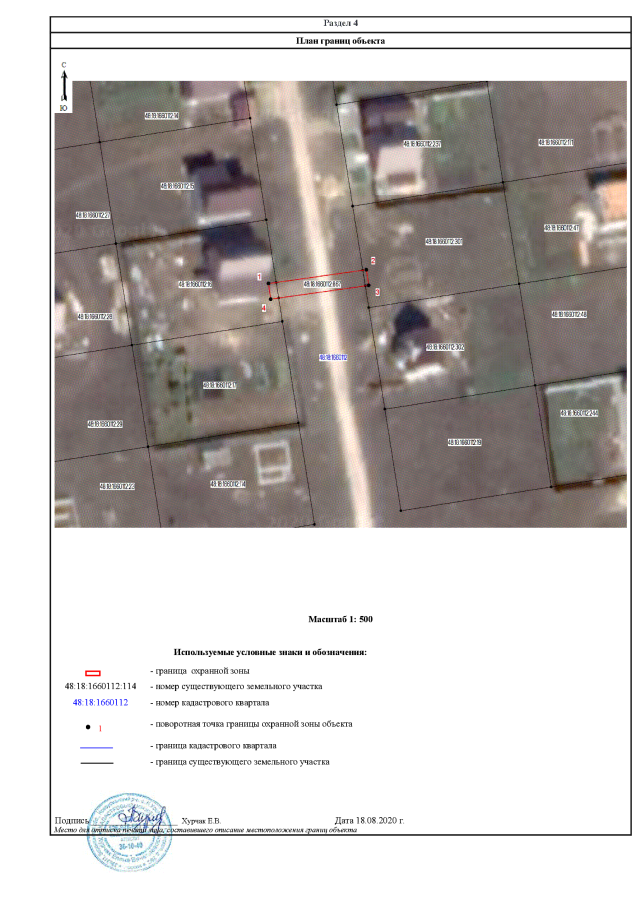Click the 48:18:1660112:114 legend parcel number
The width and height of the screenshot is (640, 905).
(x=100, y=687)
